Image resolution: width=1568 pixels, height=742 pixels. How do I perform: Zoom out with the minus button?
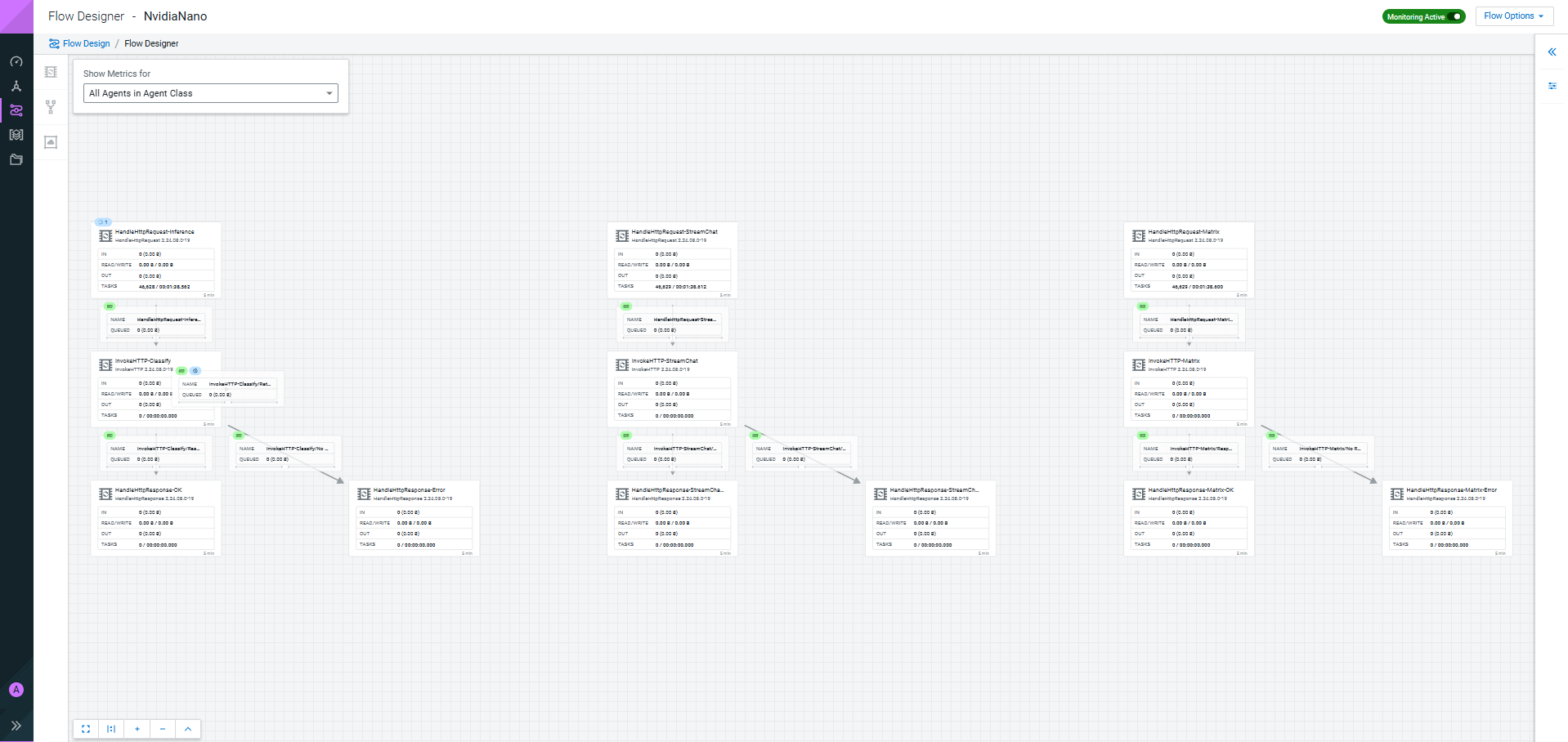(163, 729)
